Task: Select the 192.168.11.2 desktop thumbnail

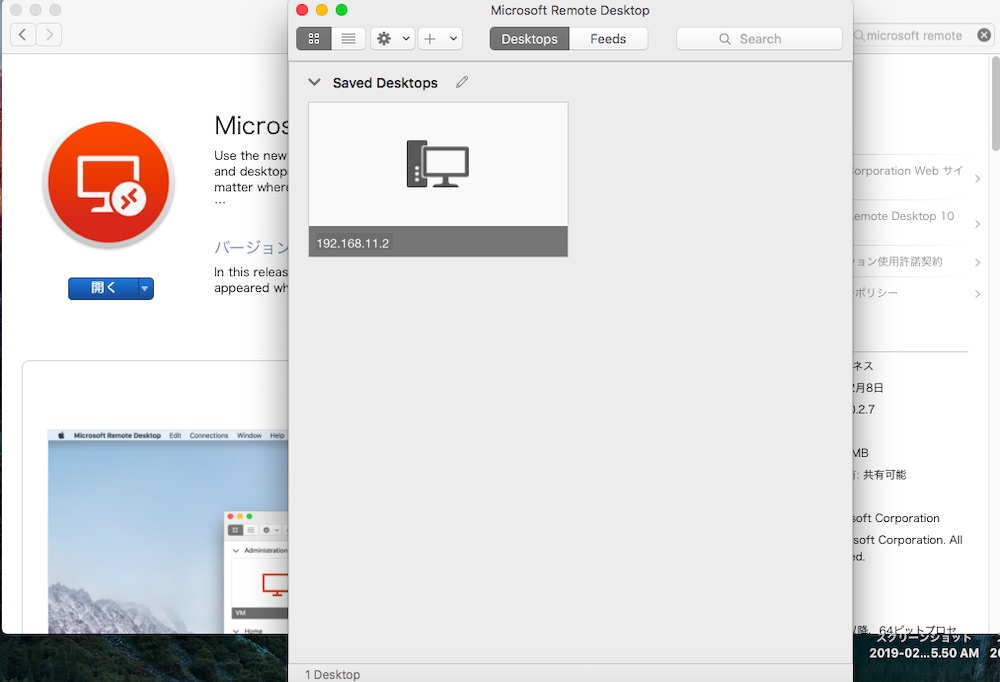Action: pyautogui.click(x=438, y=179)
